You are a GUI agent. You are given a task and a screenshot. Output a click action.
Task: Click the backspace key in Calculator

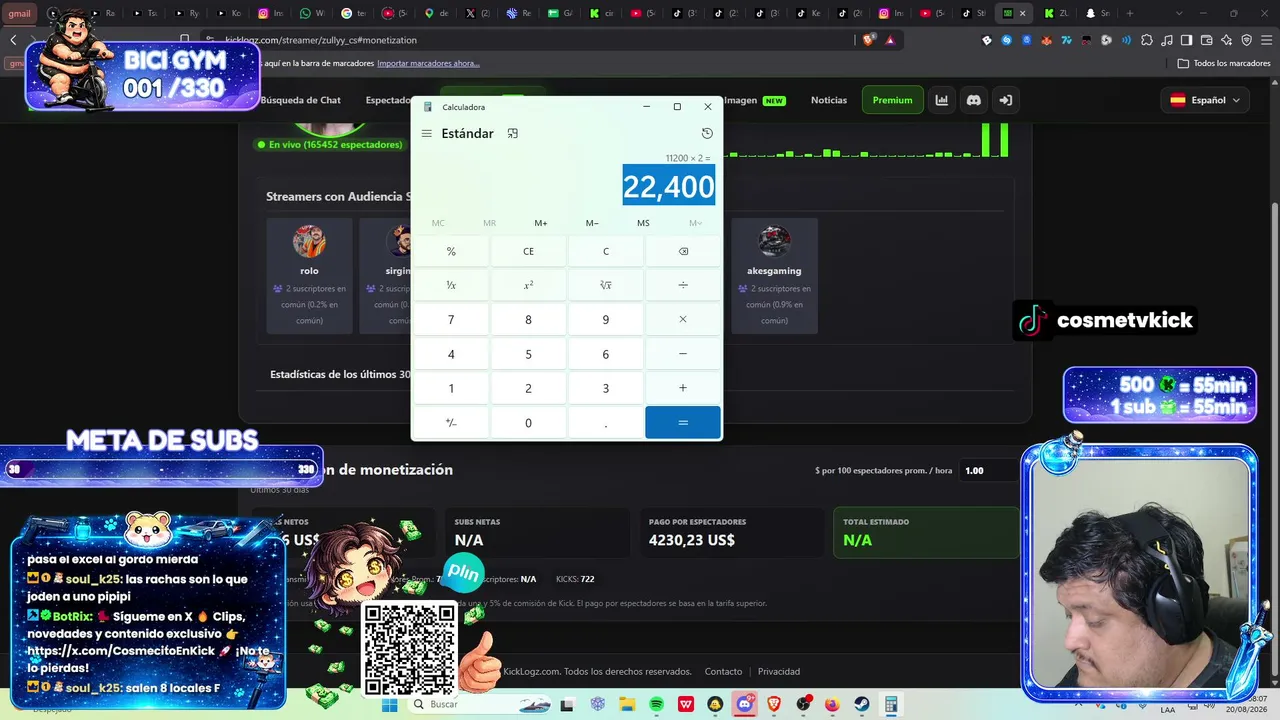point(683,251)
